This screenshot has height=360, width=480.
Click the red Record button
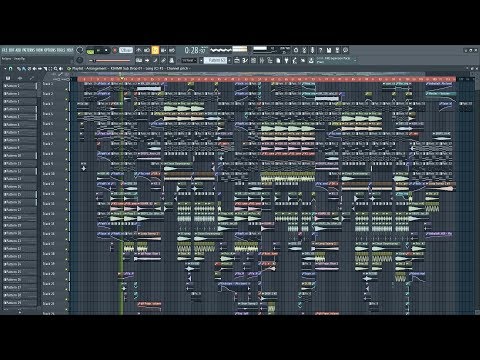tap(115, 50)
